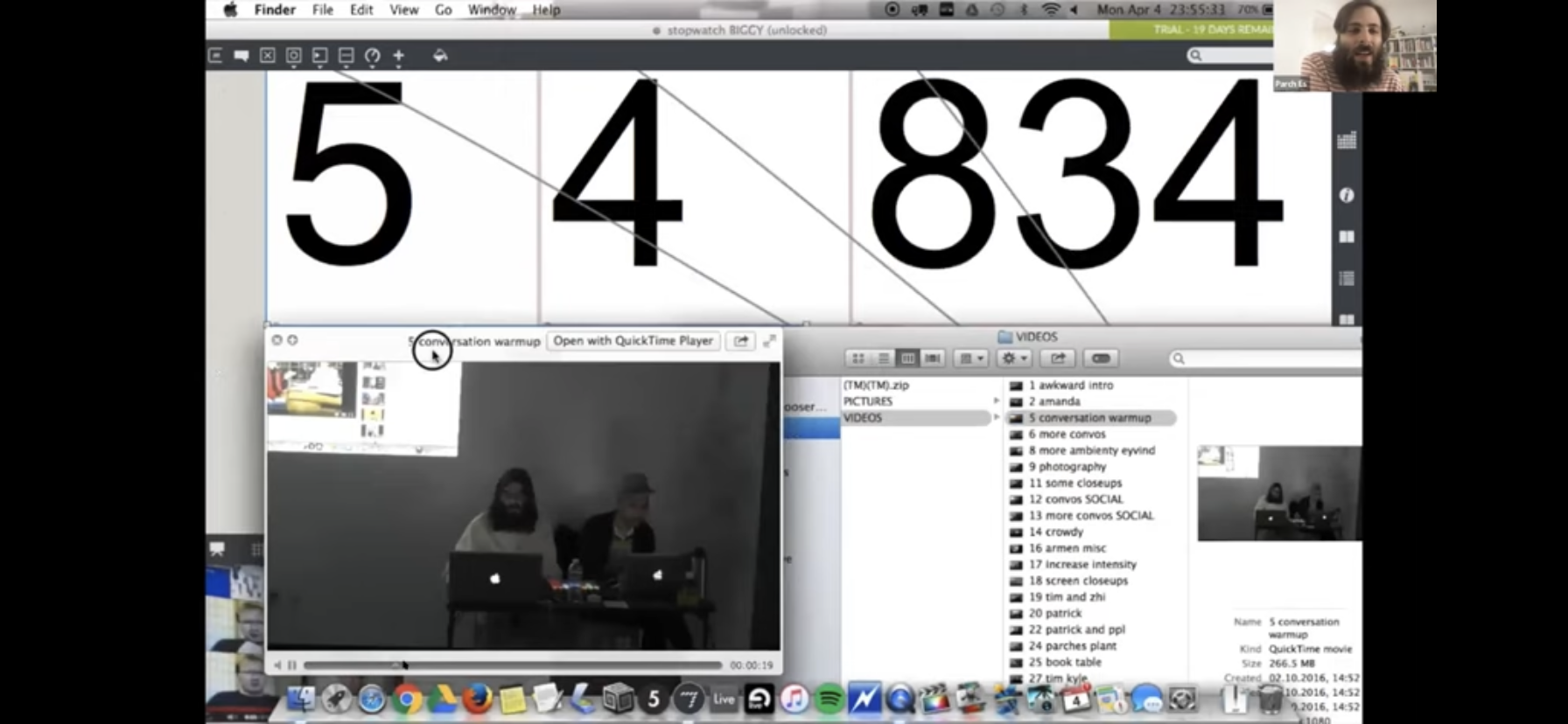Click the info icon in QLab right sidebar
Screen dimensions: 1568x724
1347,195
